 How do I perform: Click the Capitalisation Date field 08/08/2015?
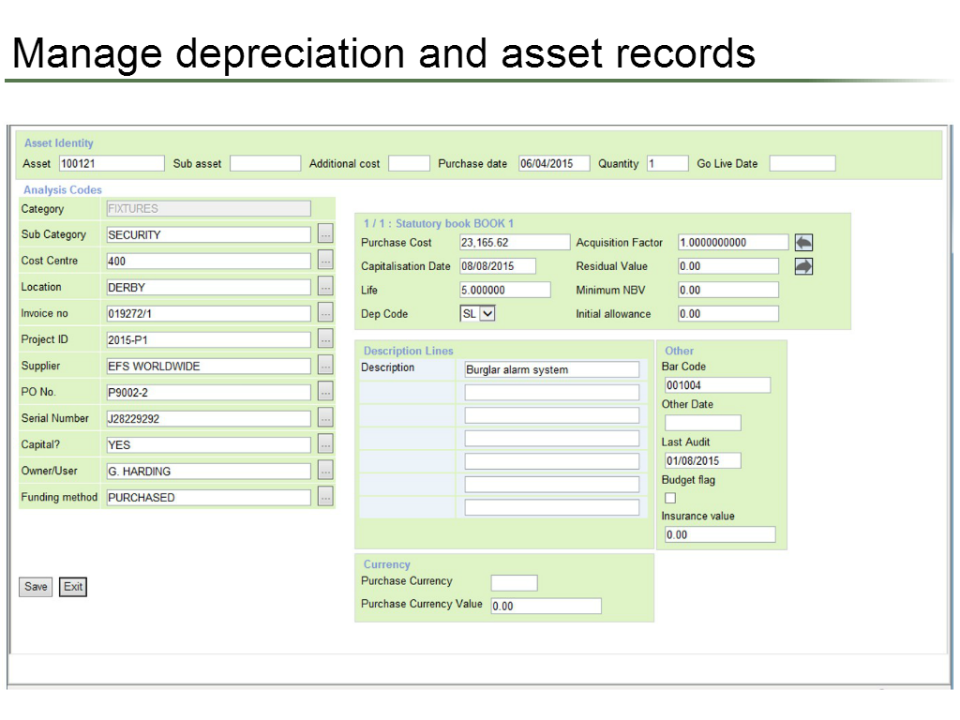497,266
